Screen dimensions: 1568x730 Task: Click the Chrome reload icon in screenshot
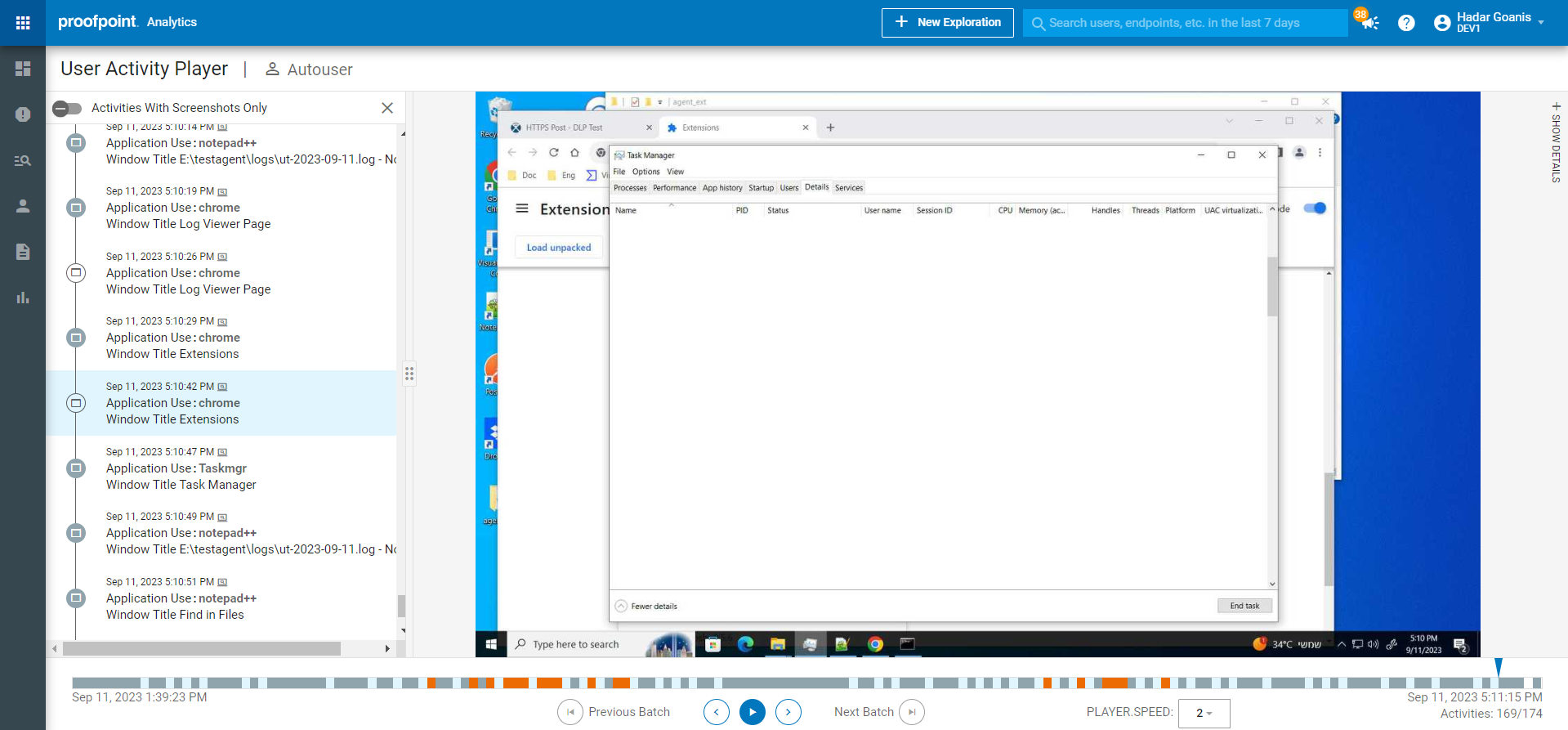[x=553, y=153]
